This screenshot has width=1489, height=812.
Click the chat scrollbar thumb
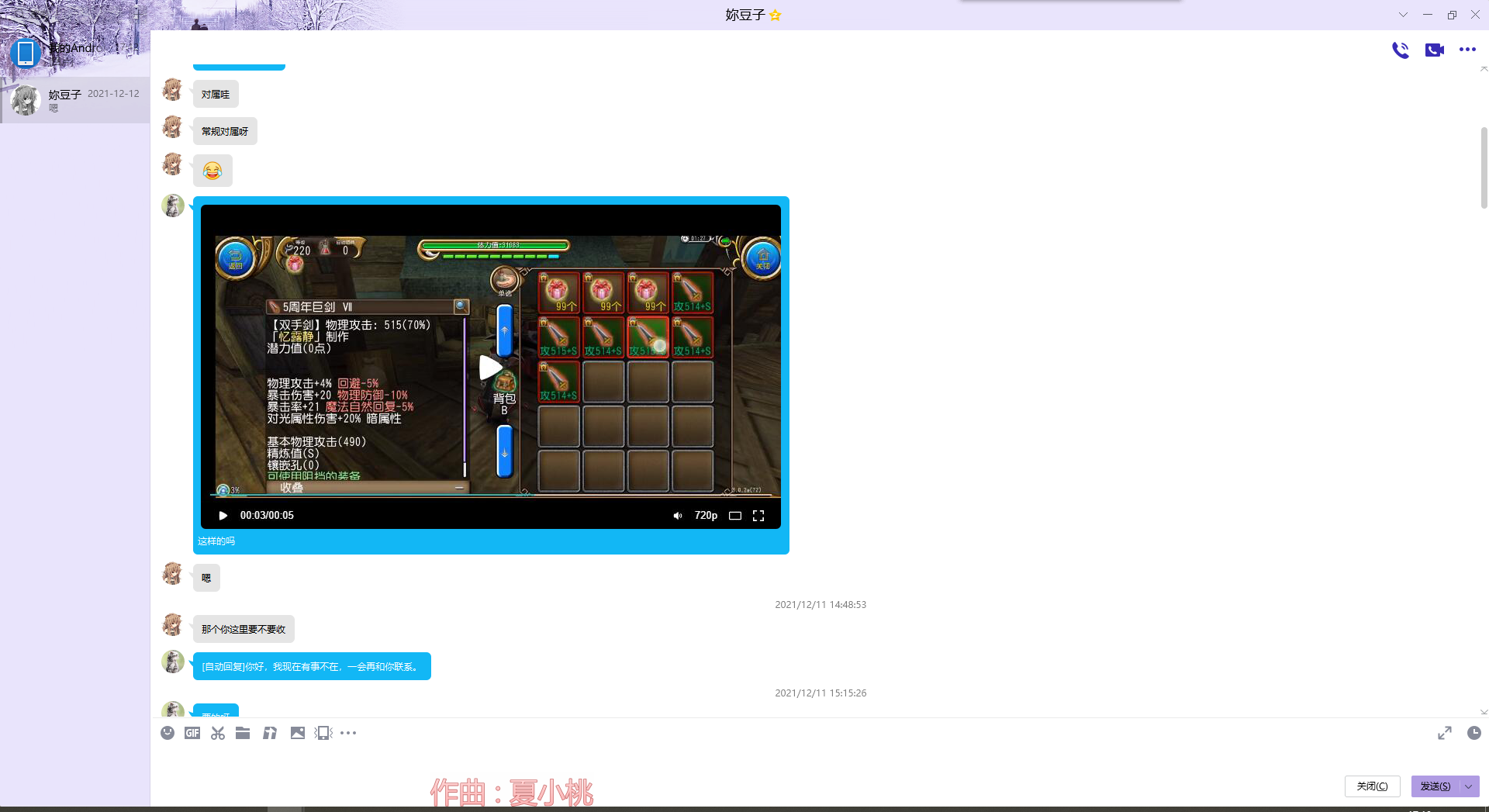(1484, 168)
